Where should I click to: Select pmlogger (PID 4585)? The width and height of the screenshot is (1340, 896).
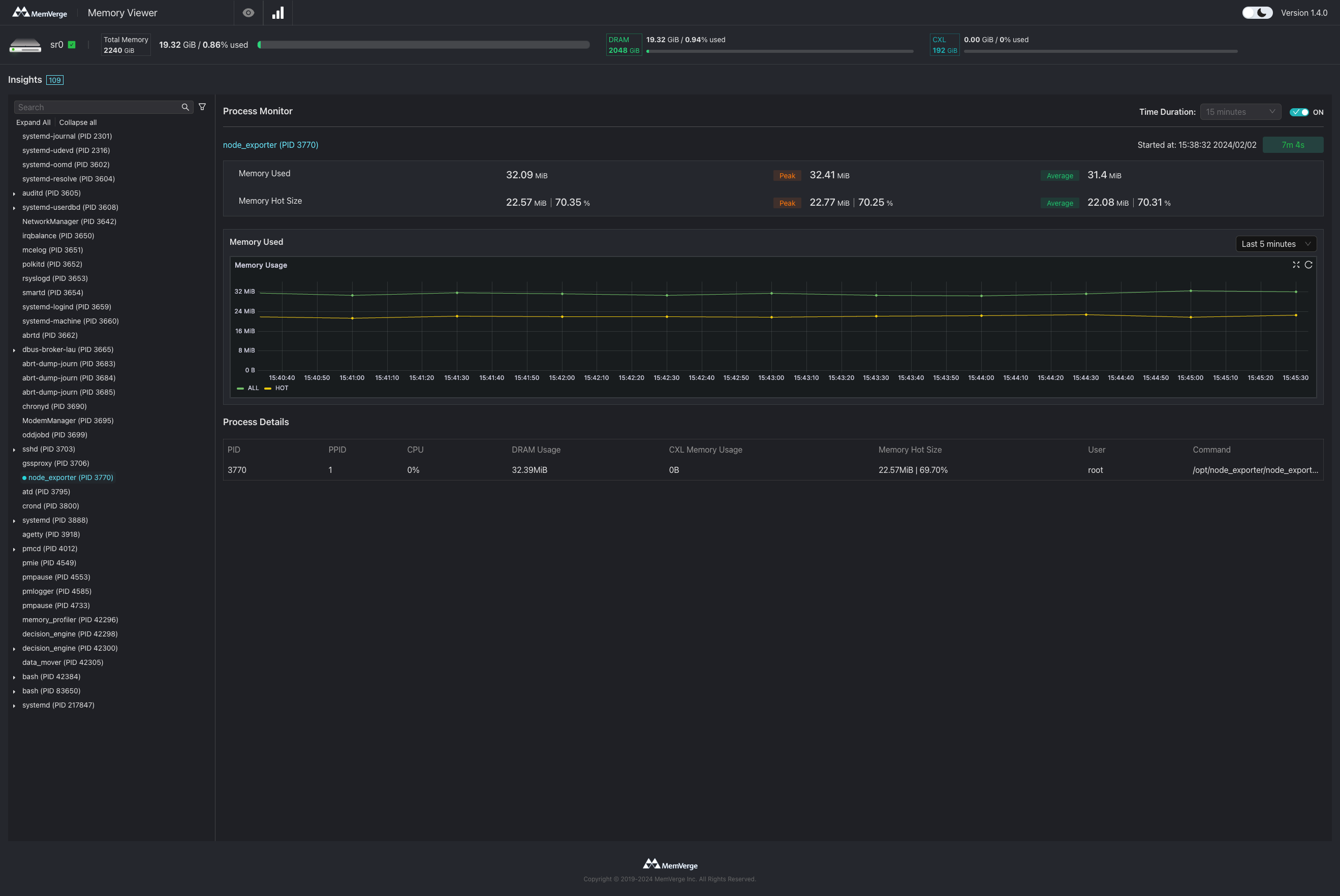[56, 591]
